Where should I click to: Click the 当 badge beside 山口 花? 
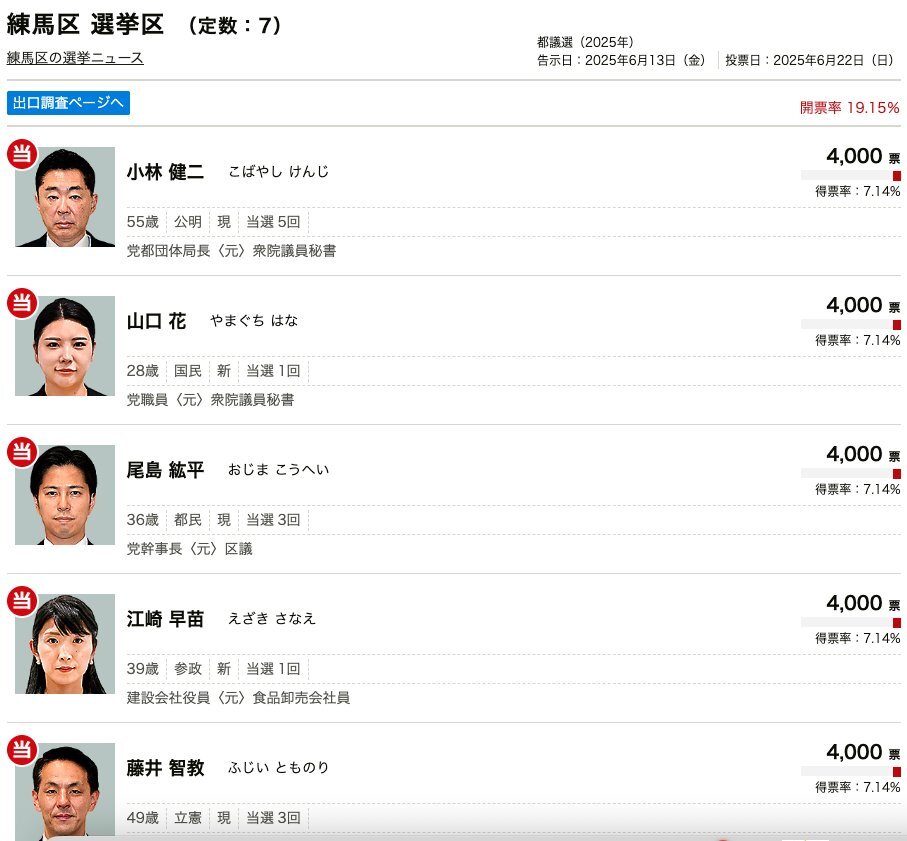tap(21, 303)
